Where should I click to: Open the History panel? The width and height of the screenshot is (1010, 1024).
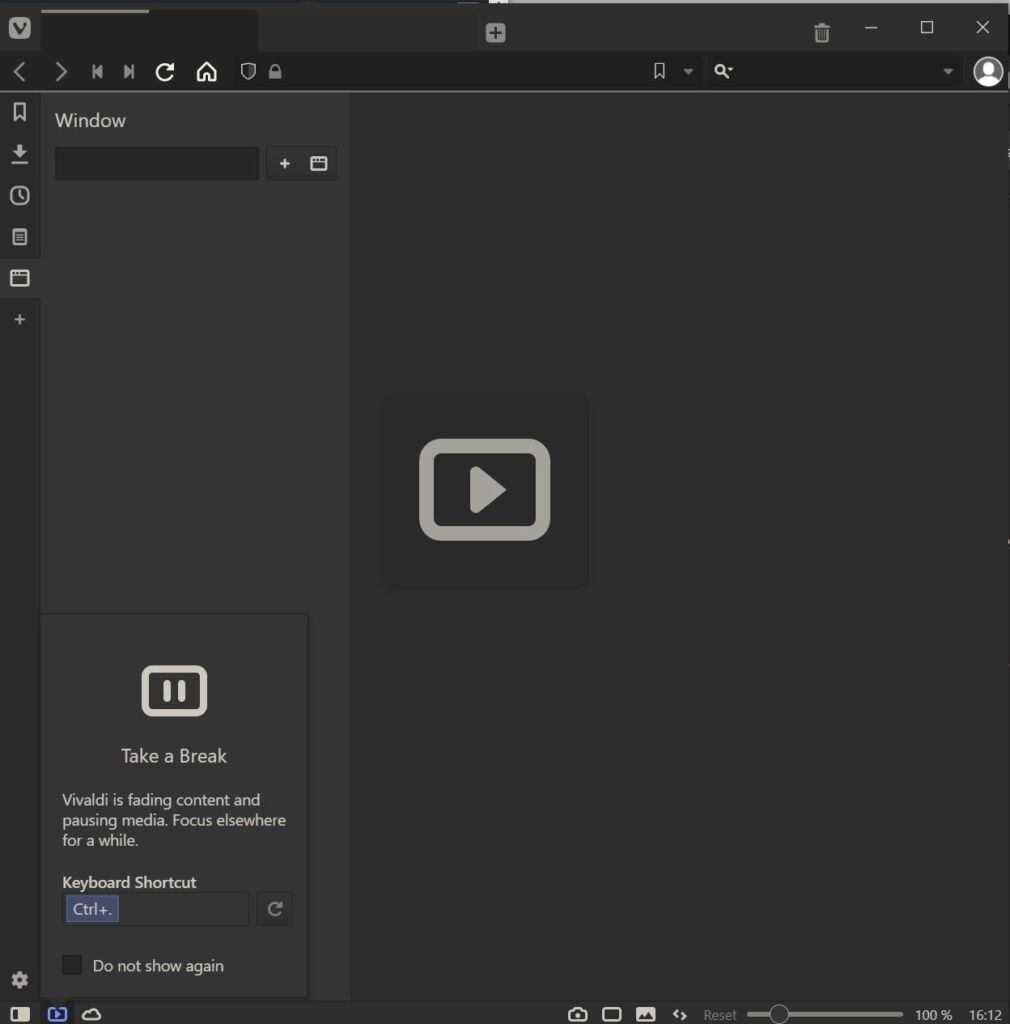coord(20,196)
